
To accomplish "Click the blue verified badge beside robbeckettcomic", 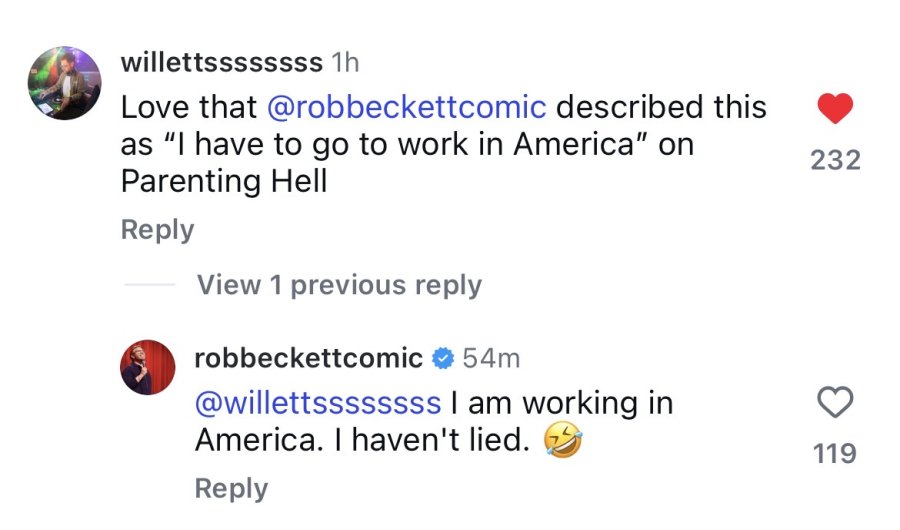I will [x=443, y=358].
